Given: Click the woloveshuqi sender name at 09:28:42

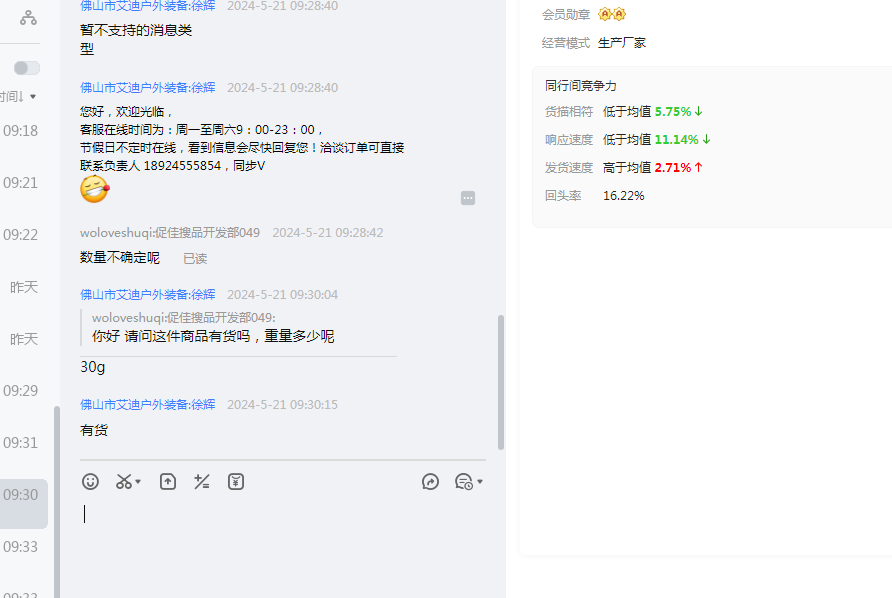Looking at the screenshot, I should pos(169,232).
